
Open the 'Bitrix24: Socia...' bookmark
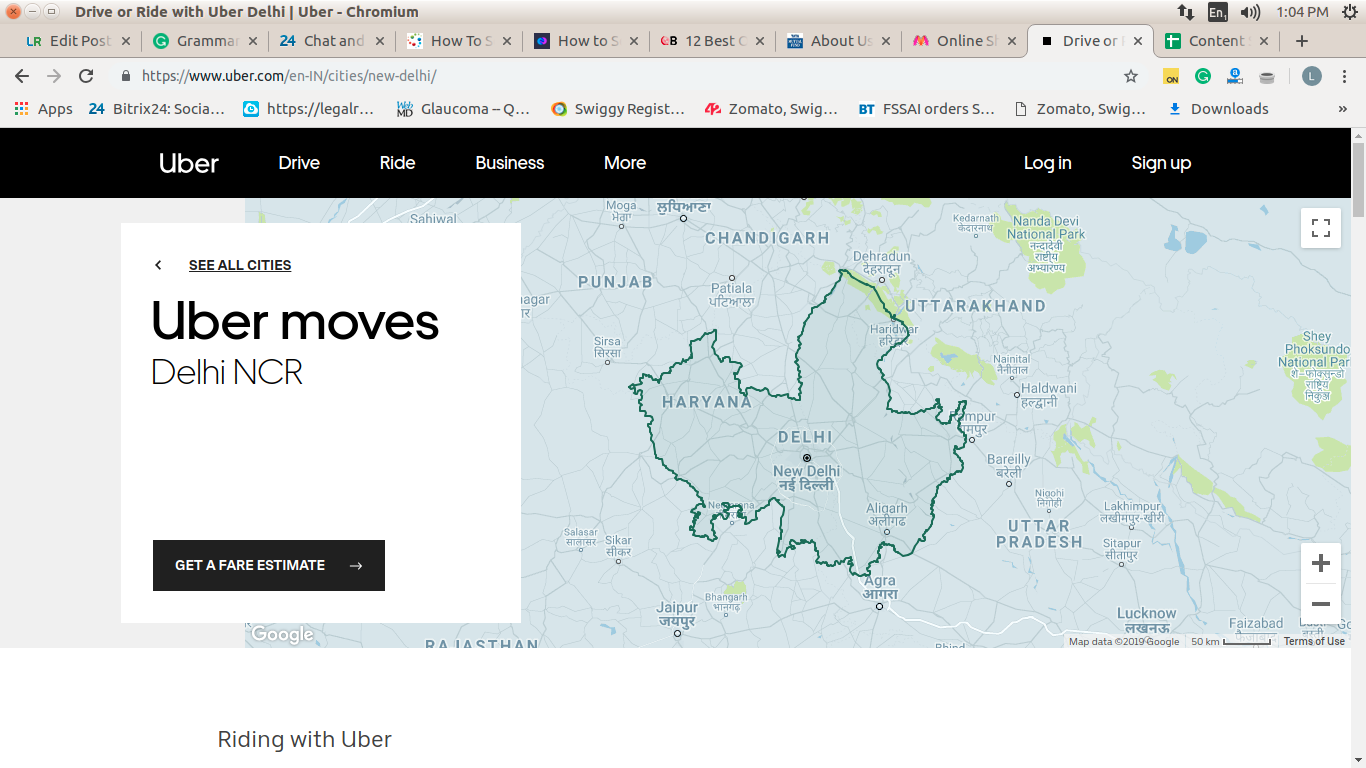point(156,109)
